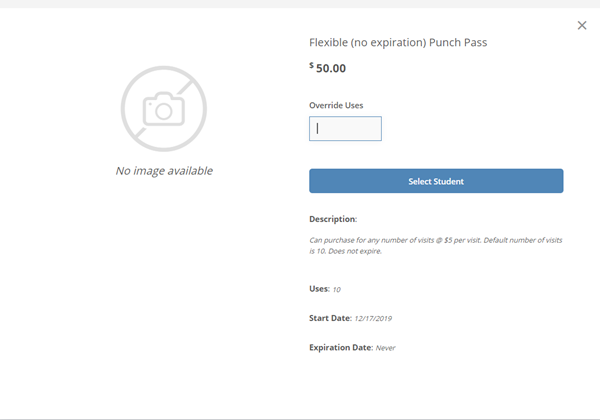Click the Override Uses label
The image size is (600, 420).
tap(336, 105)
